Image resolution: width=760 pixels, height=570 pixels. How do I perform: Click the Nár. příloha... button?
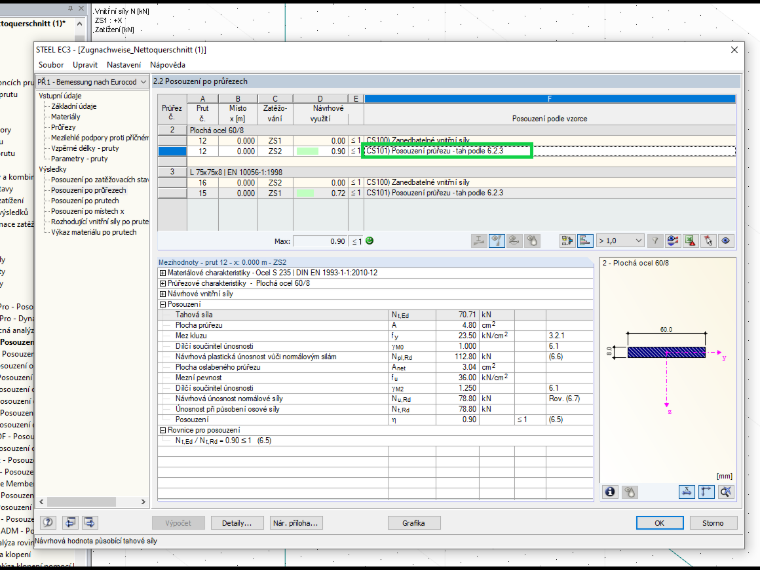pos(295,523)
